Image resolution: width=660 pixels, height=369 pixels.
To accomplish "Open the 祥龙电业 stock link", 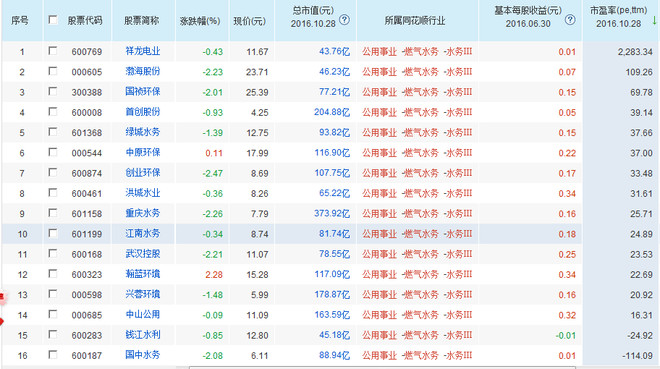I will click(x=143, y=51).
